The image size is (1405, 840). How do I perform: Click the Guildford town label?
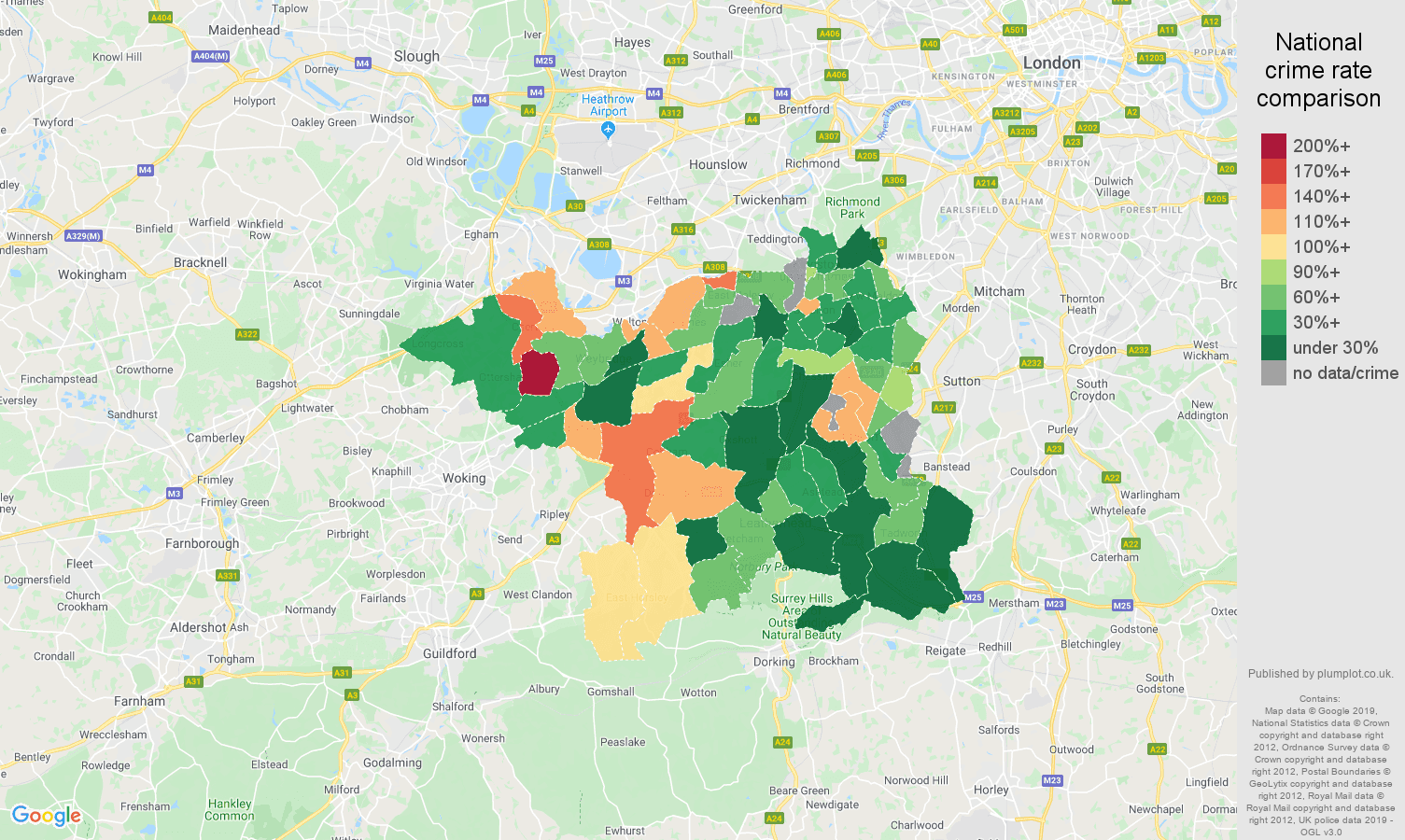[450, 653]
